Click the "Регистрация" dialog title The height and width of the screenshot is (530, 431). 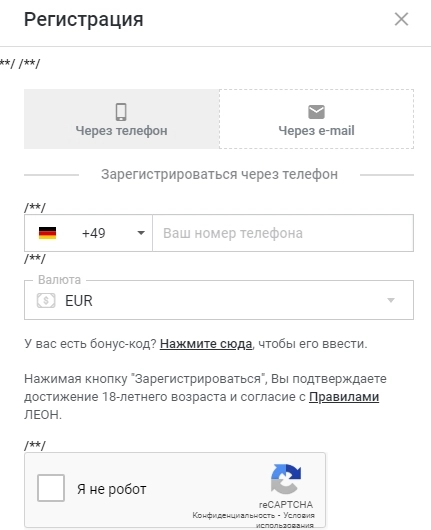84,20
